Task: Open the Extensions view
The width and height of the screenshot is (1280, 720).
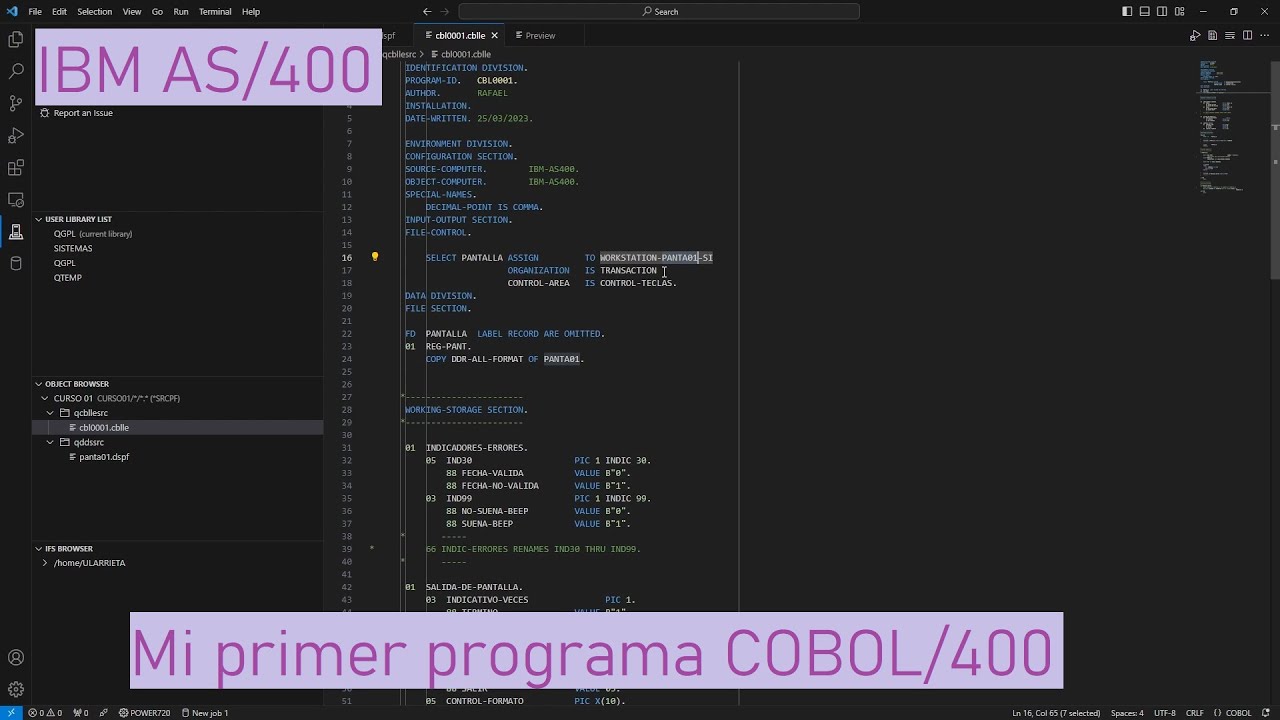Action: 16,167
